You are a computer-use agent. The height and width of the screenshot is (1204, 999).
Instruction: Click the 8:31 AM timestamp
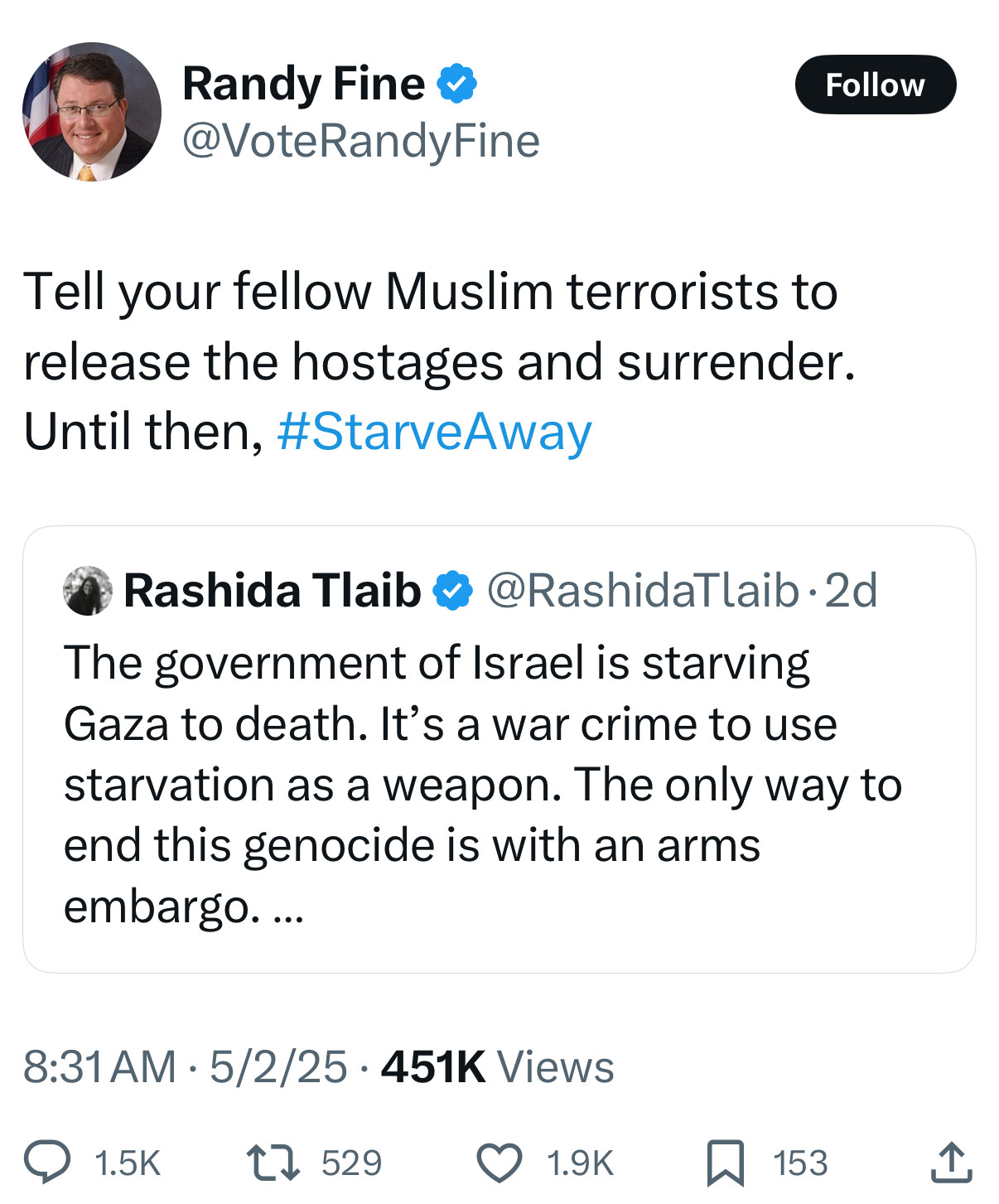point(99,1066)
